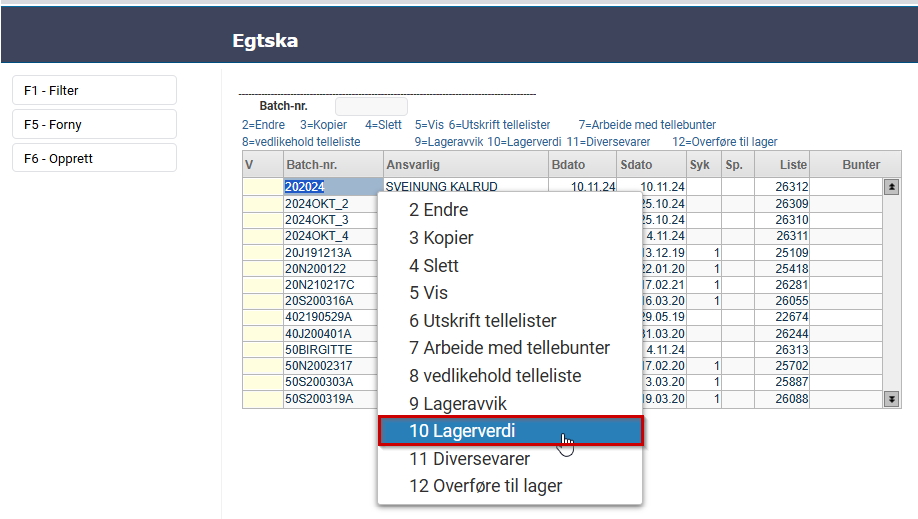Select batch 50S200303A row

[x=331, y=382]
